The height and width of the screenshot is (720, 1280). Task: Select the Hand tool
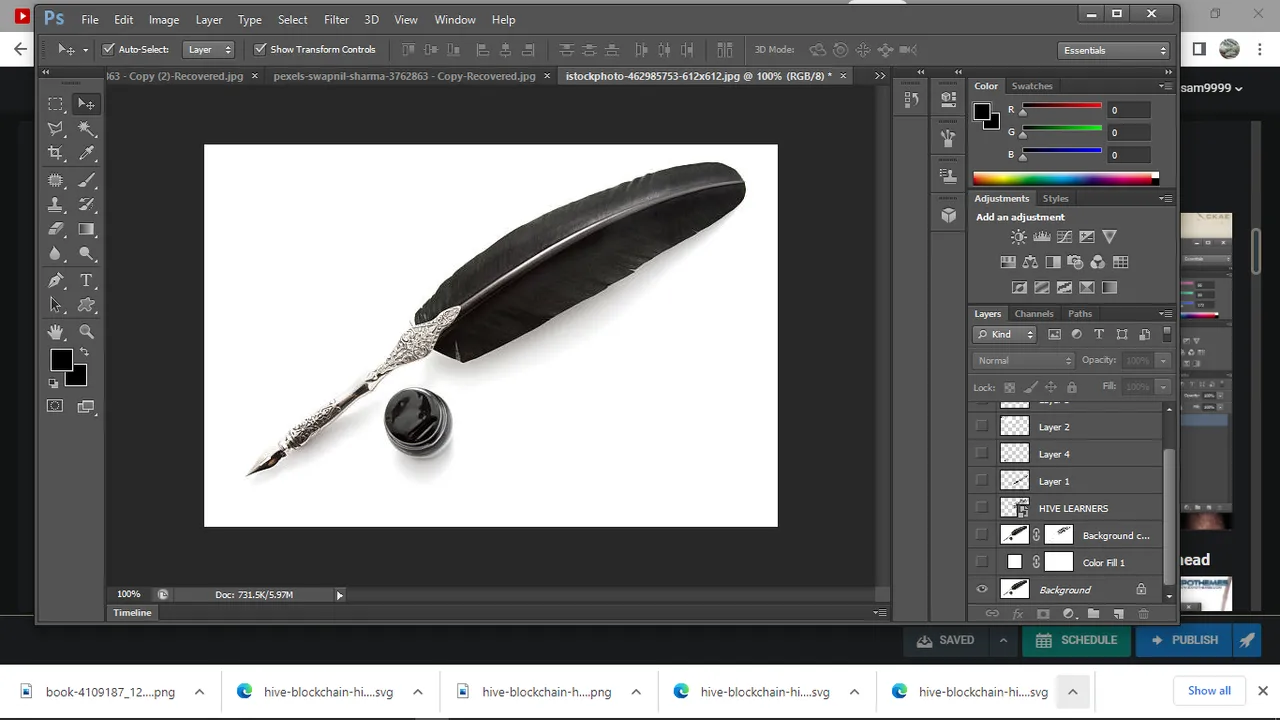[56, 332]
